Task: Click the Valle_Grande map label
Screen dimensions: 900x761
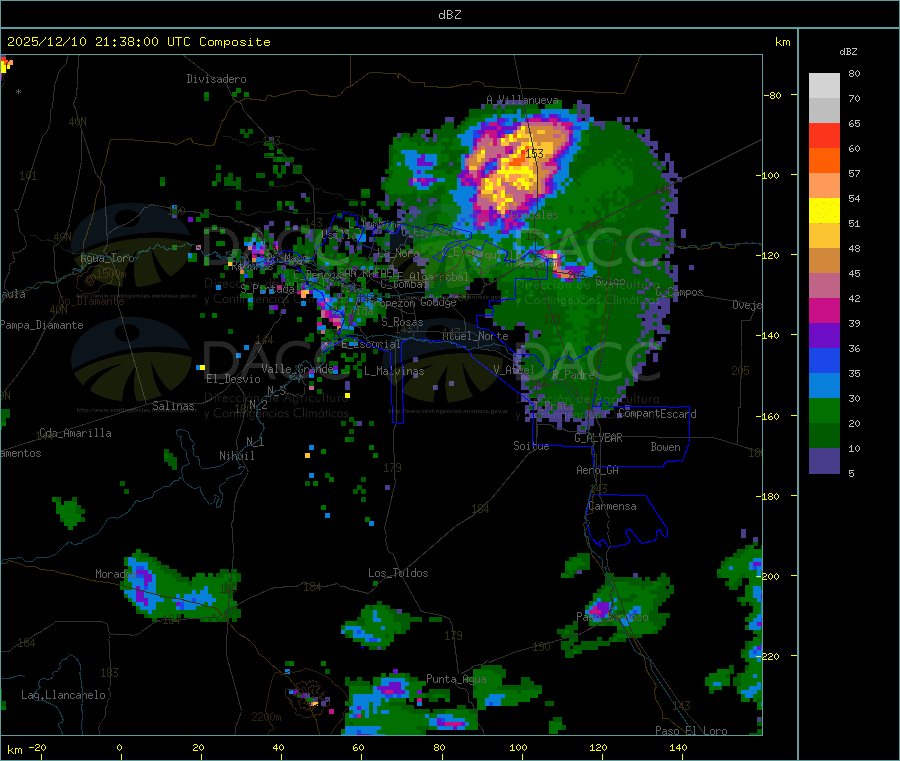Action: 297,369
